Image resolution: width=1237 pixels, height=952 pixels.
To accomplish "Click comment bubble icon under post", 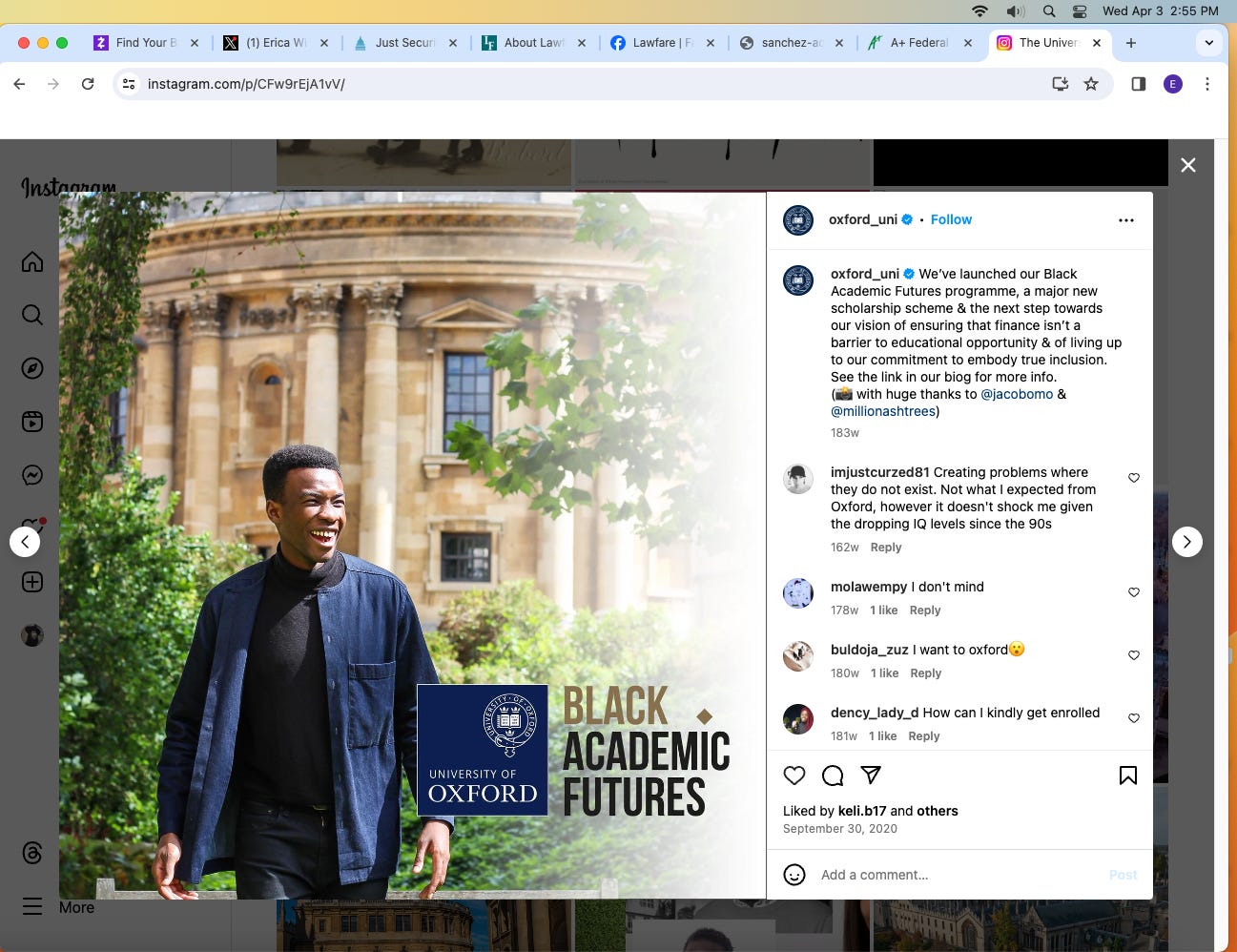I will 833,776.
